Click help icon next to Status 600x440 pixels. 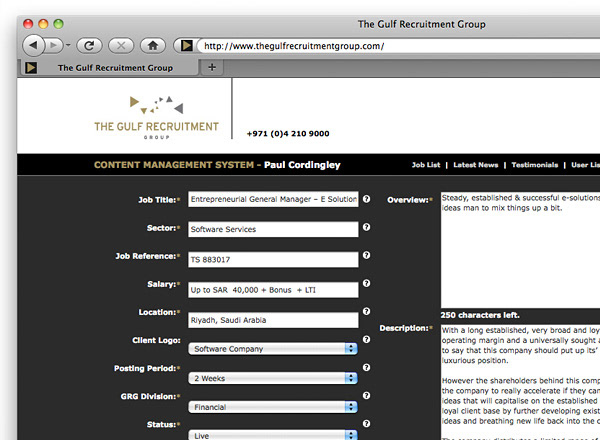[x=366, y=424]
